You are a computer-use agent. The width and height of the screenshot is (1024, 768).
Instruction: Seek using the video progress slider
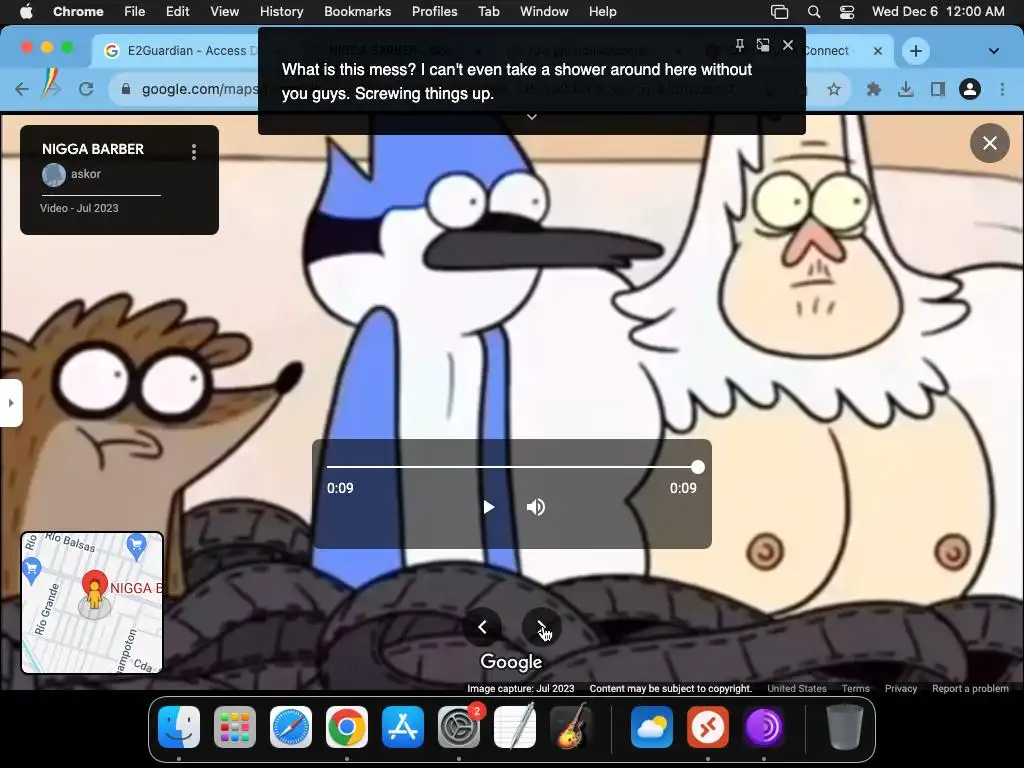(x=512, y=467)
